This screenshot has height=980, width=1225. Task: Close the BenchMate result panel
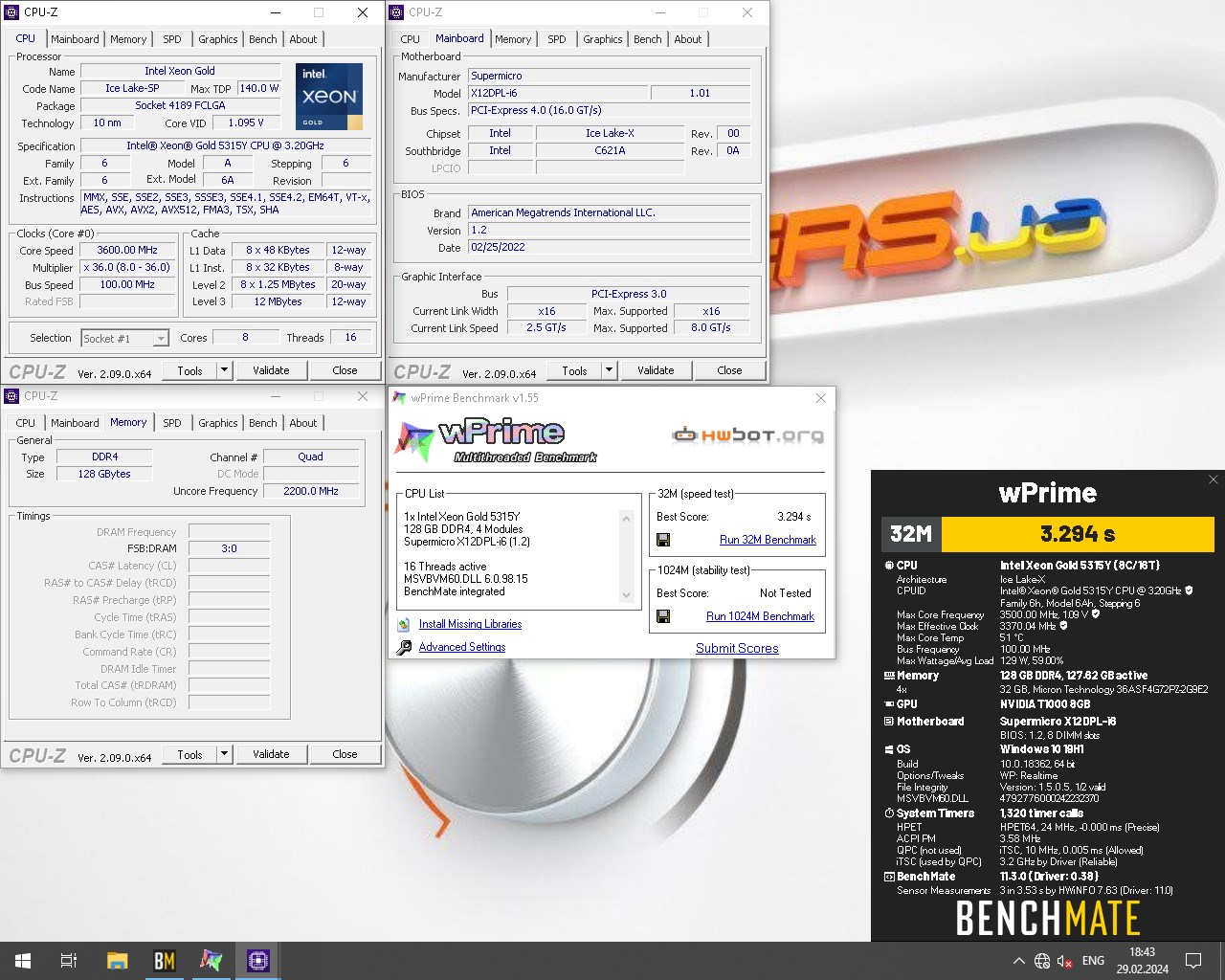(1214, 479)
